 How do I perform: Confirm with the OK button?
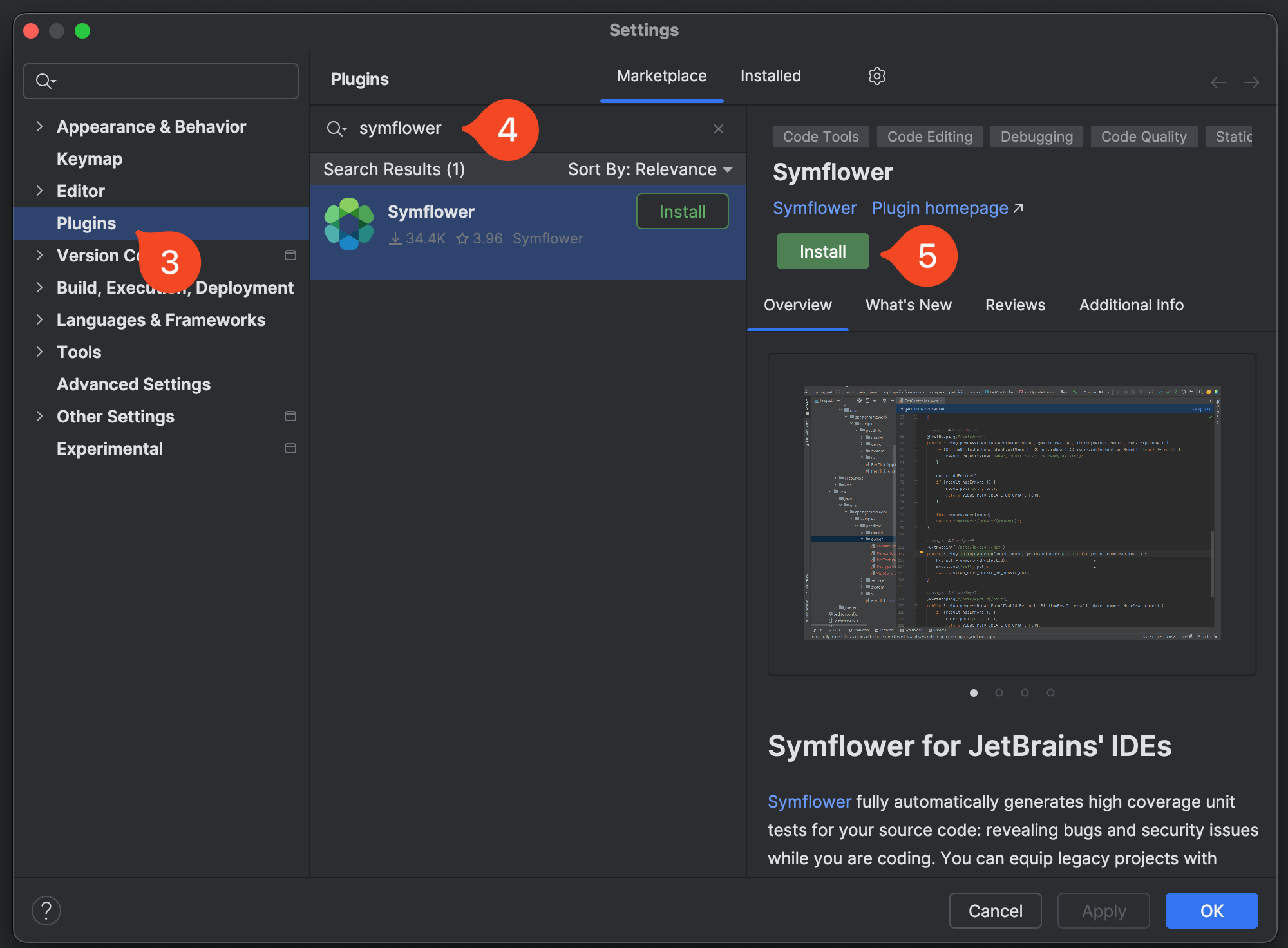click(x=1212, y=911)
